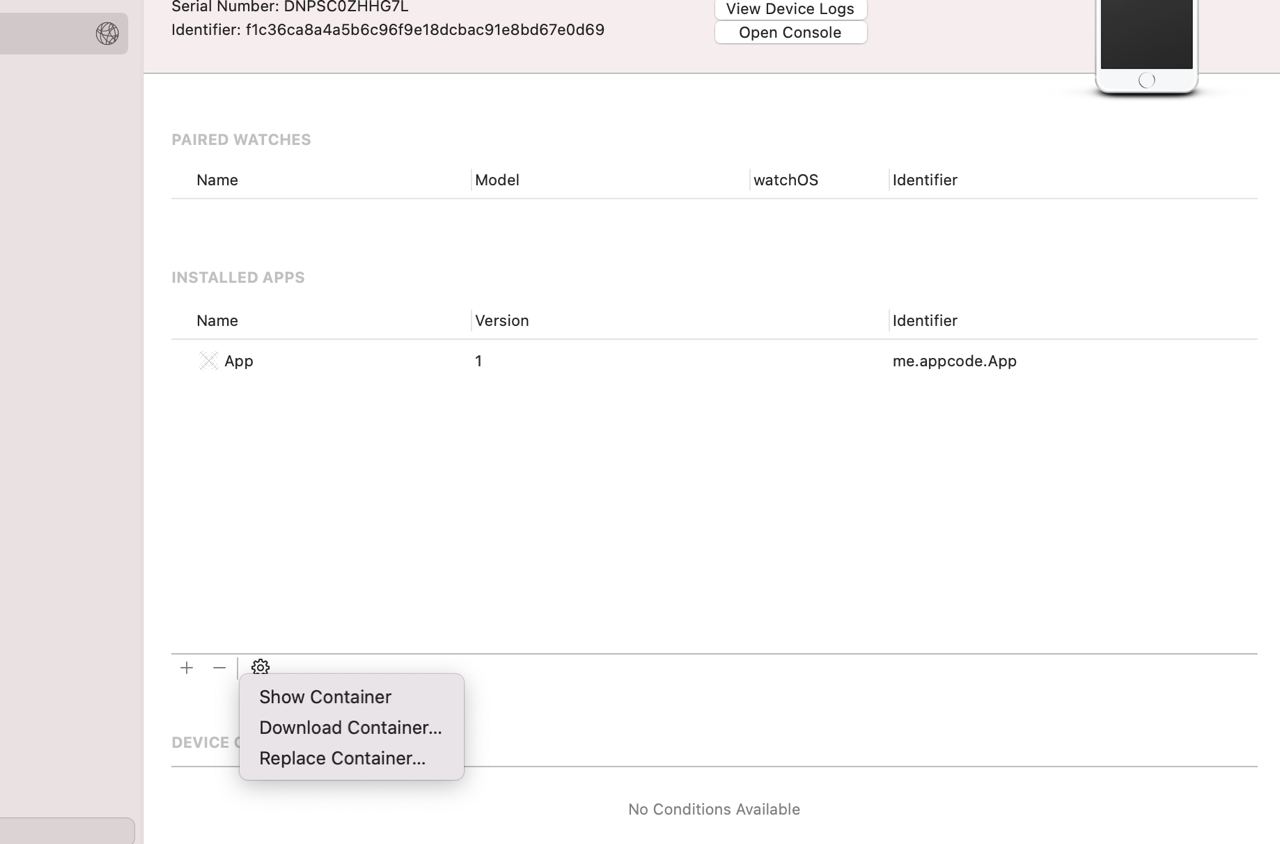Click the iPhone device thumbnail image
This screenshot has width=1280, height=844.
(1146, 47)
